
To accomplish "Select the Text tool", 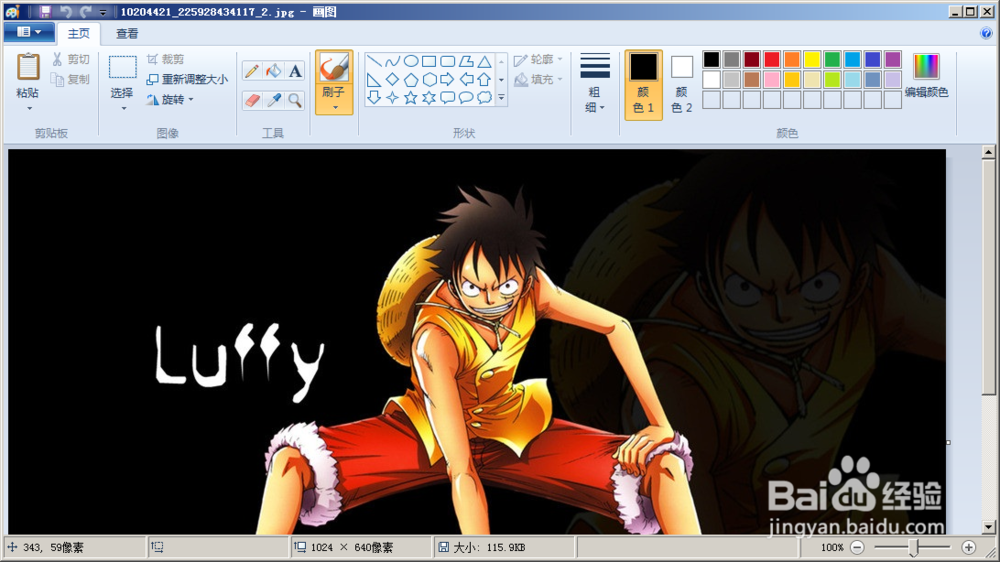I will coord(295,71).
